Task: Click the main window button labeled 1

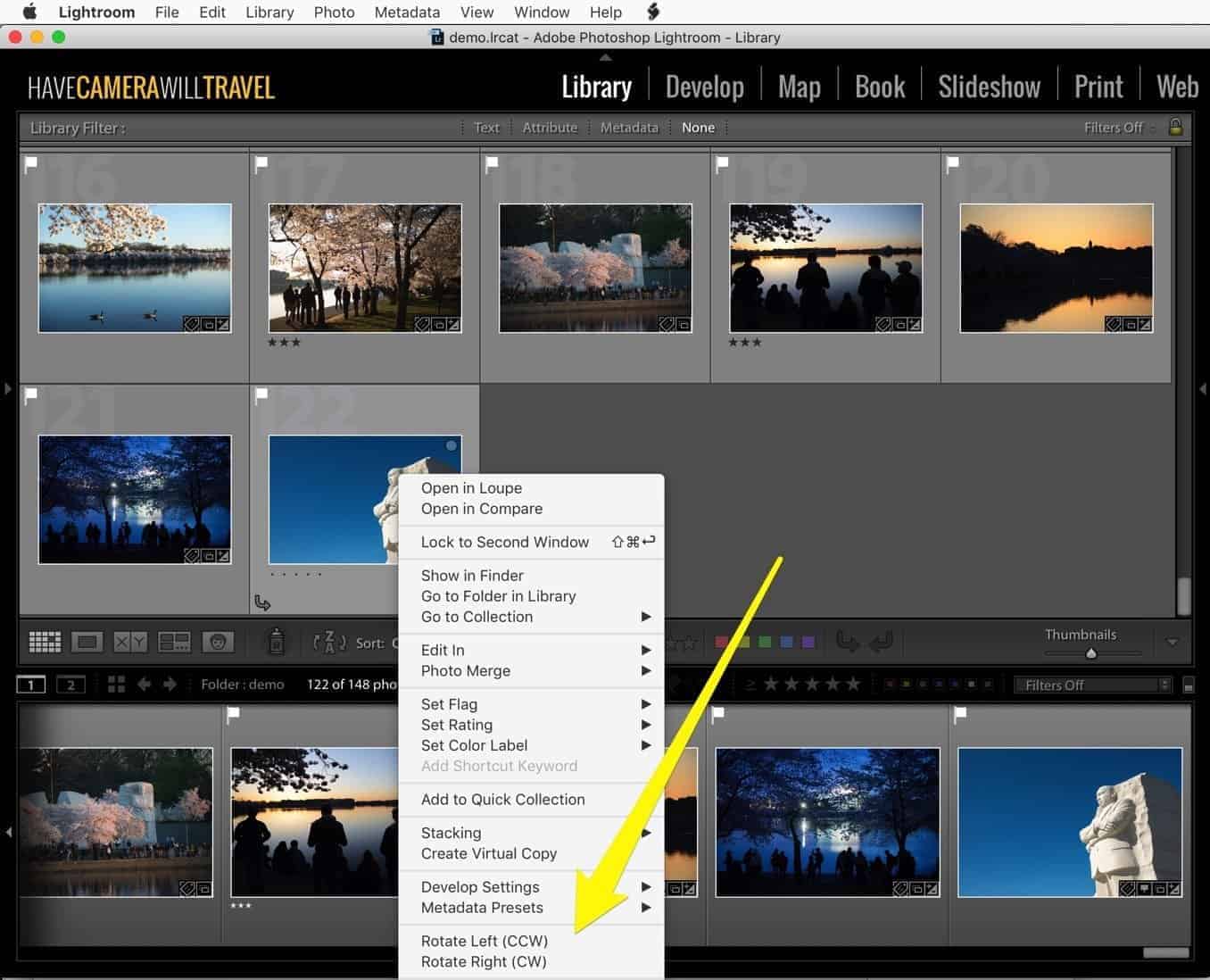Action: coord(31,685)
